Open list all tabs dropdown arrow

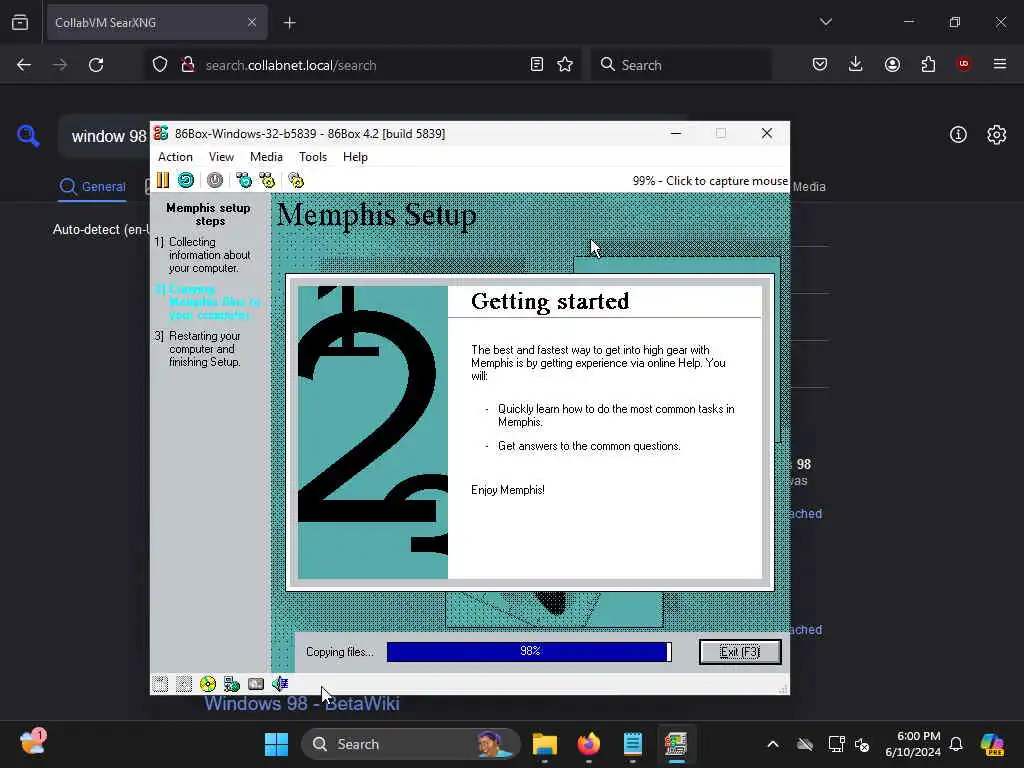826,22
